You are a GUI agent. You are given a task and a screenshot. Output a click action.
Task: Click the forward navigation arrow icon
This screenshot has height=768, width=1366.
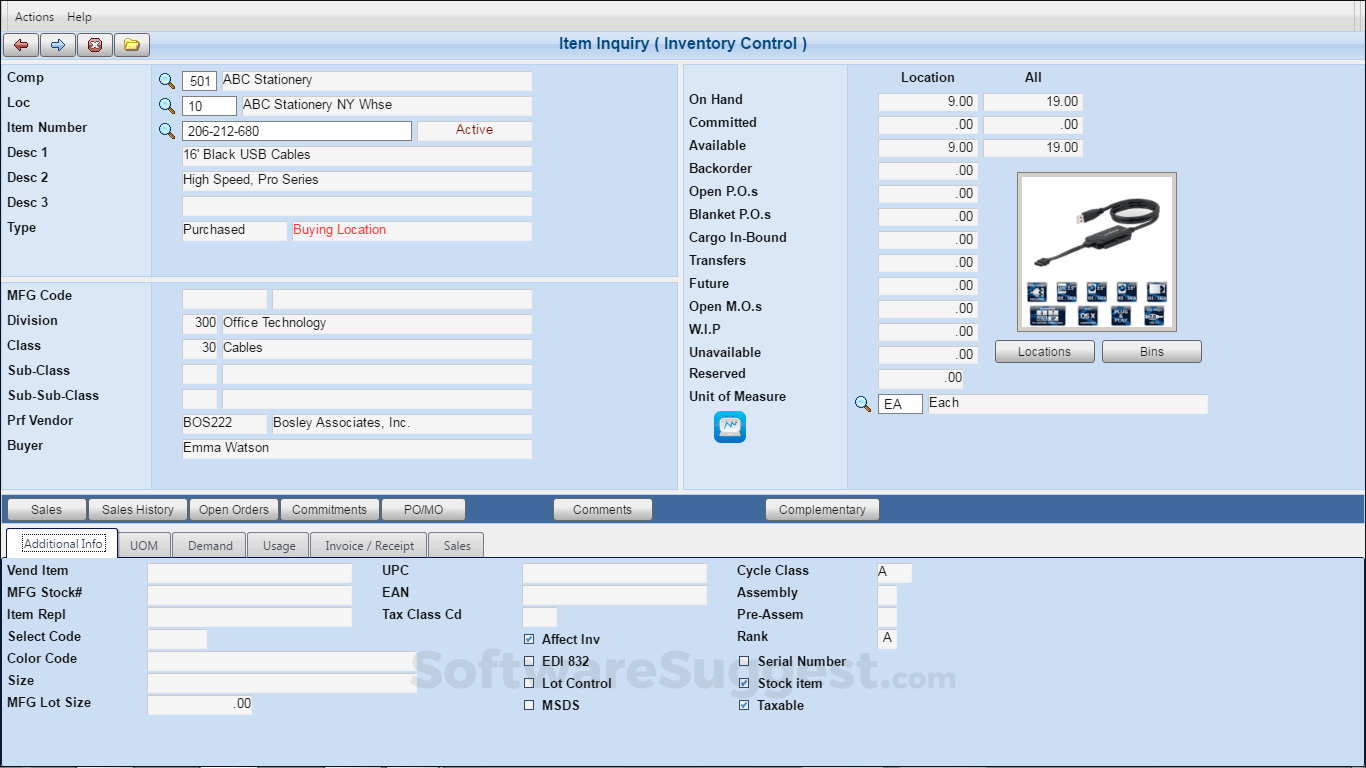57,44
